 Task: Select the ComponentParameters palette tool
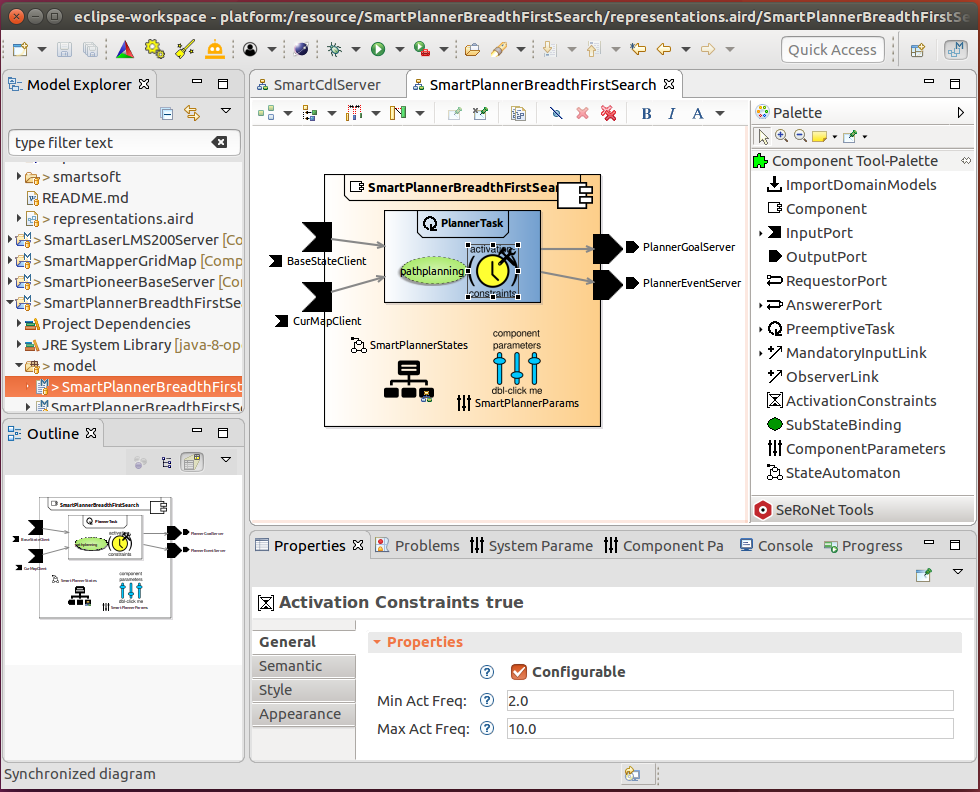tap(864, 449)
